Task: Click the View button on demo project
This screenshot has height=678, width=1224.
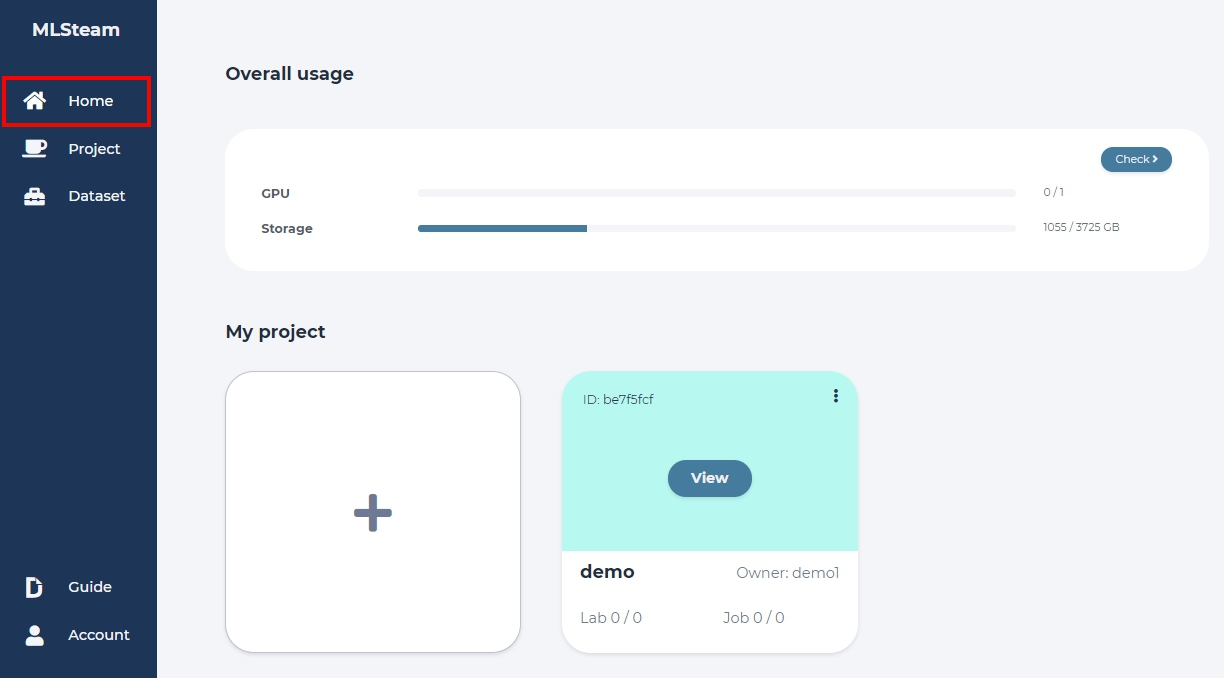Action: (710, 478)
